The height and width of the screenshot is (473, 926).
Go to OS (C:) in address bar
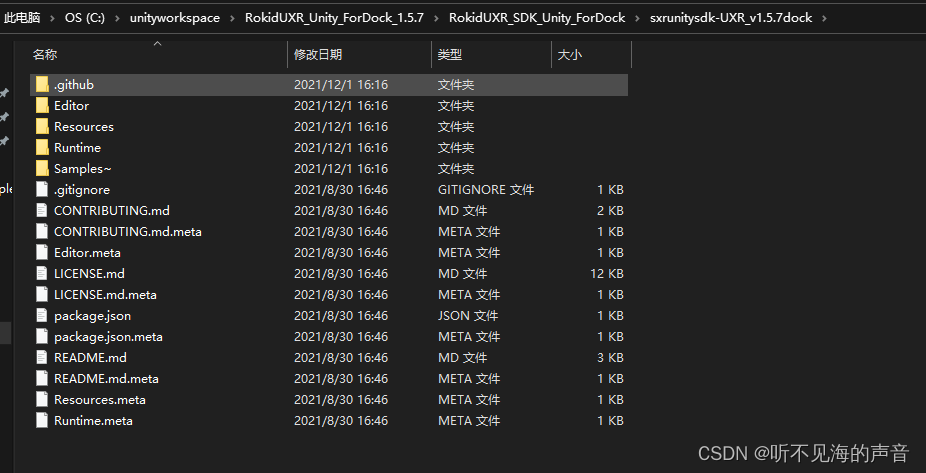point(85,18)
